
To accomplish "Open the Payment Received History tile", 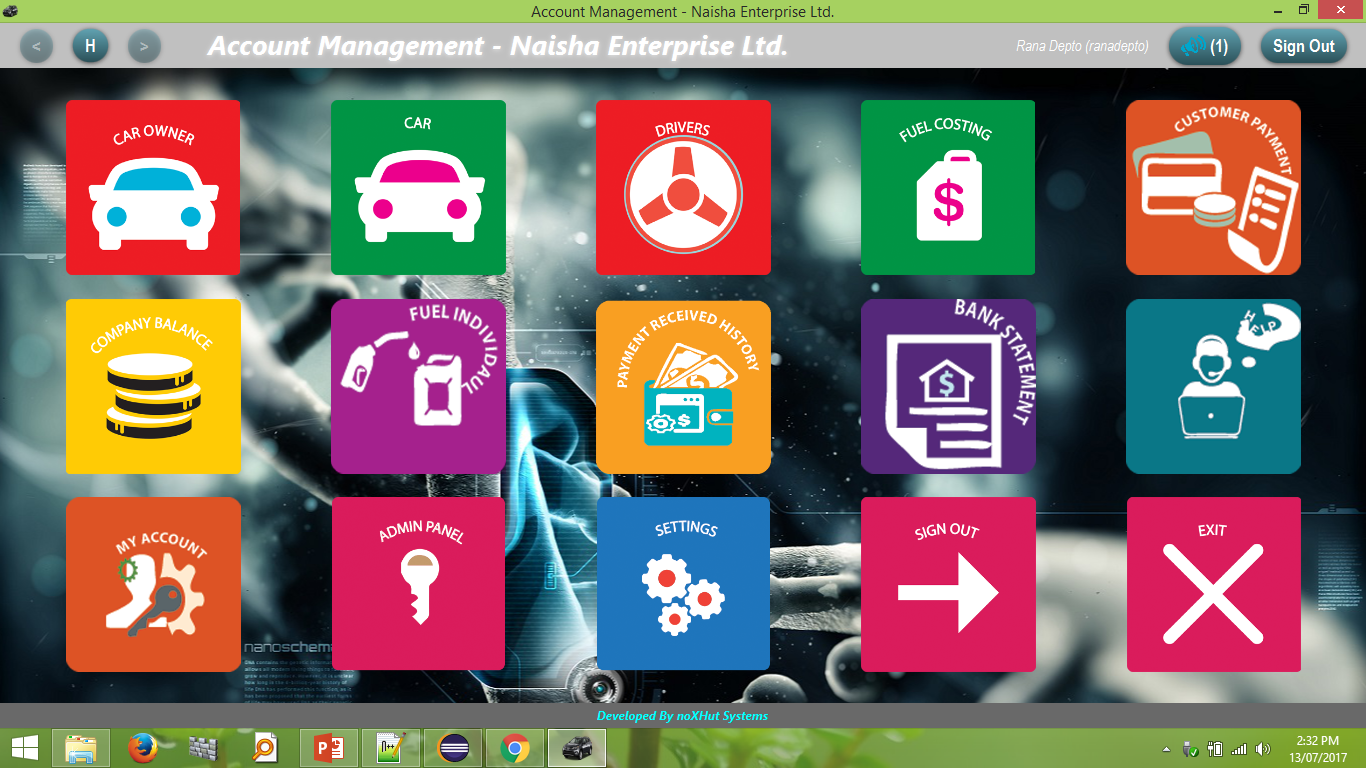I will click(683, 386).
